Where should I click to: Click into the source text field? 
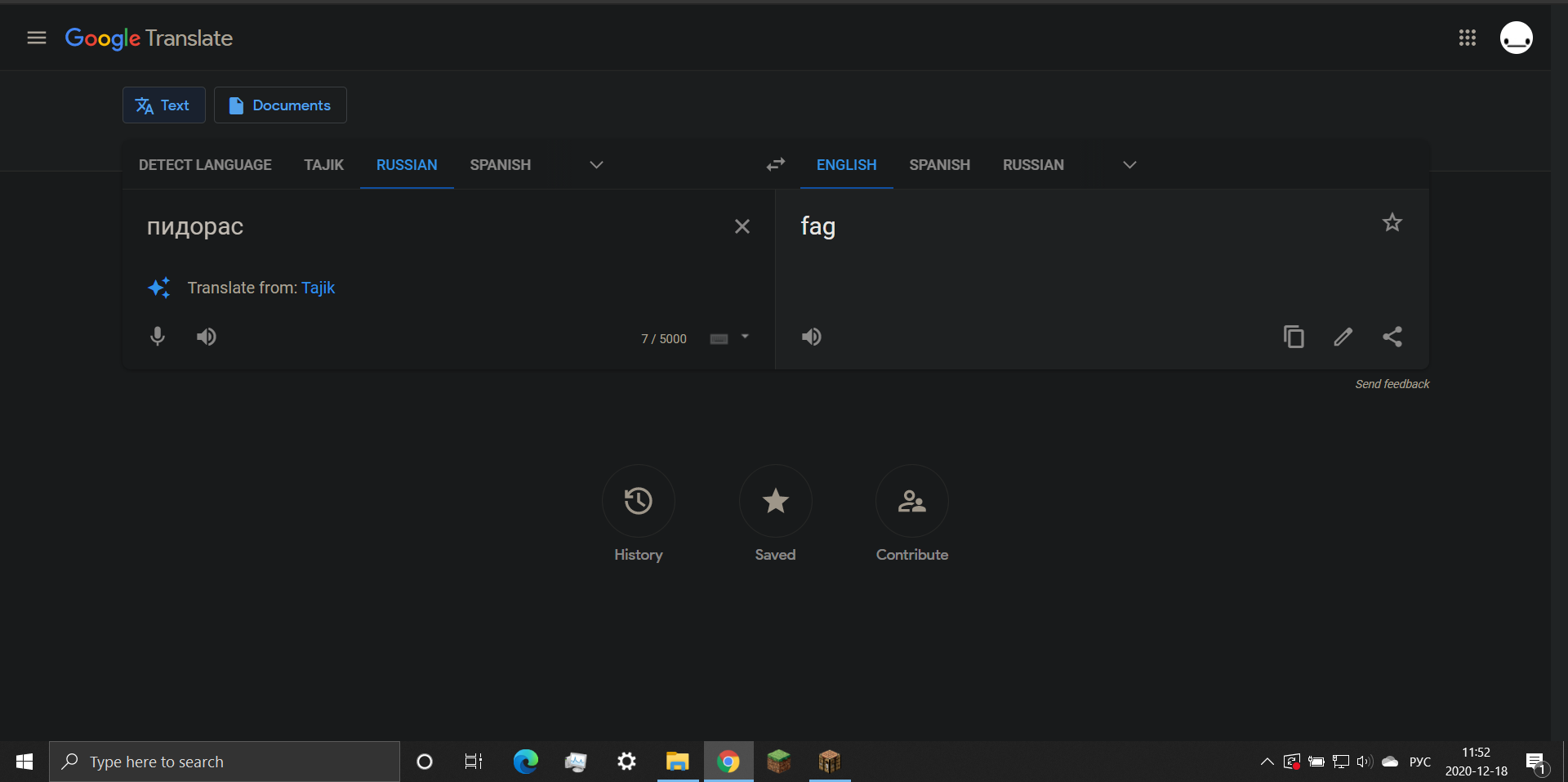(429, 226)
